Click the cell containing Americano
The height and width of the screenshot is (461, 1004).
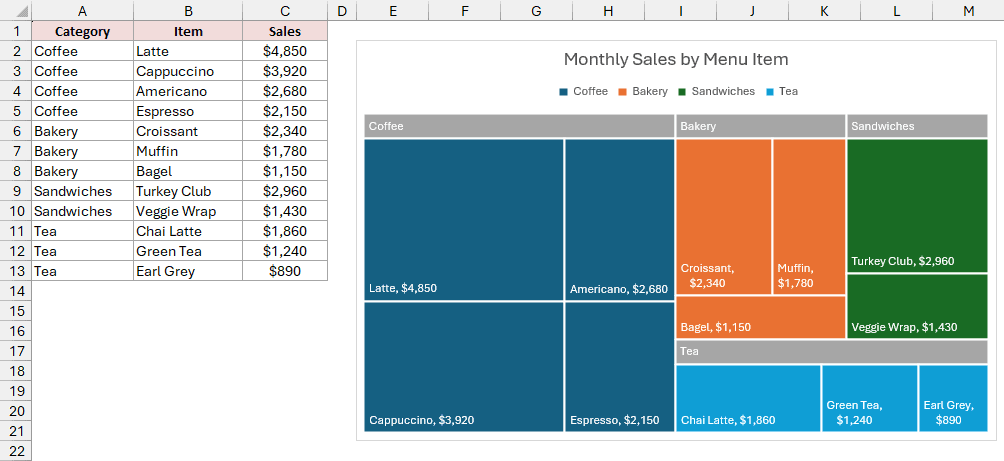[x=188, y=91]
